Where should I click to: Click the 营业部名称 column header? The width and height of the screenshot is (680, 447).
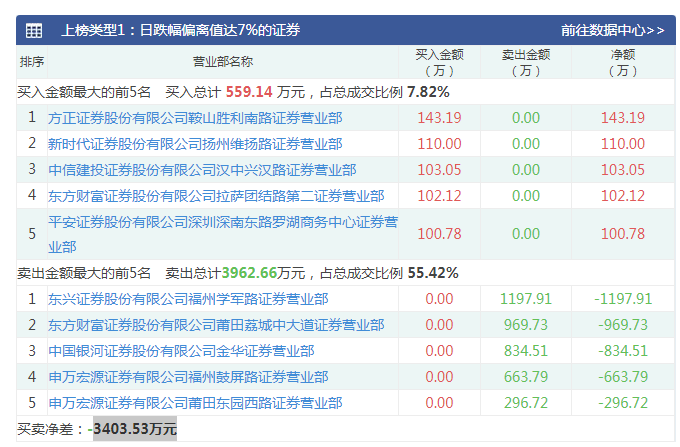coord(222,62)
